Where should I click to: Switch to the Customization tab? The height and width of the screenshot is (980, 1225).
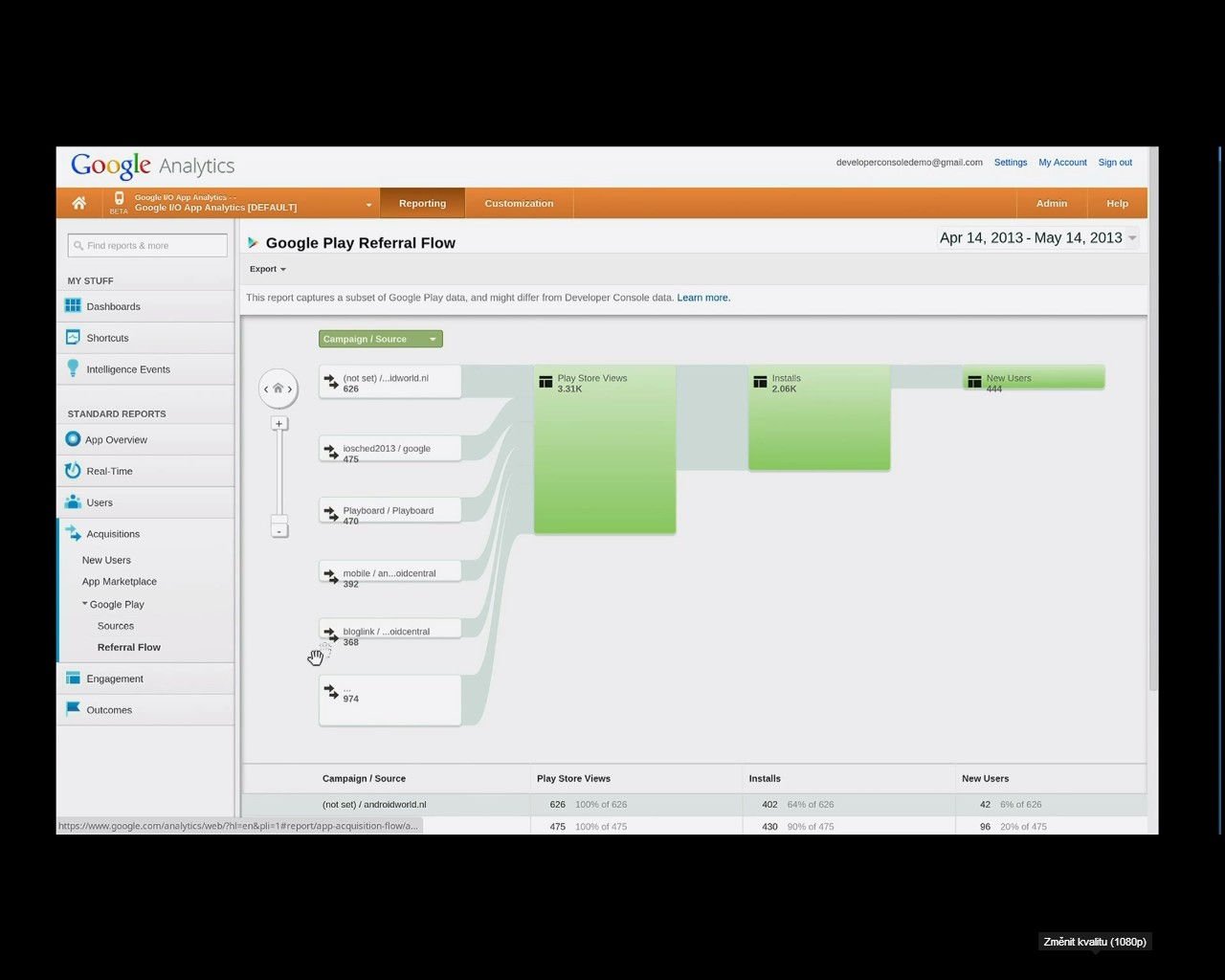[x=519, y=203]
